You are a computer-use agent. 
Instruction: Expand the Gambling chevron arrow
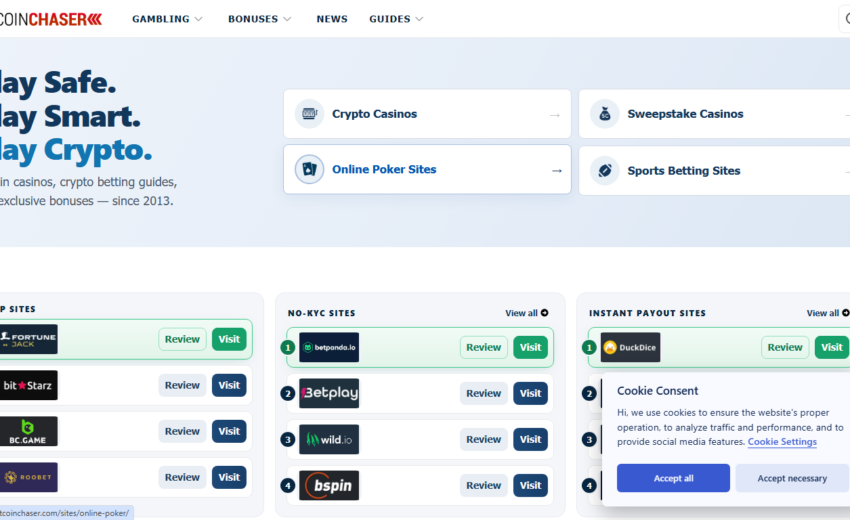pyautogui.click(x=198, y=19)
